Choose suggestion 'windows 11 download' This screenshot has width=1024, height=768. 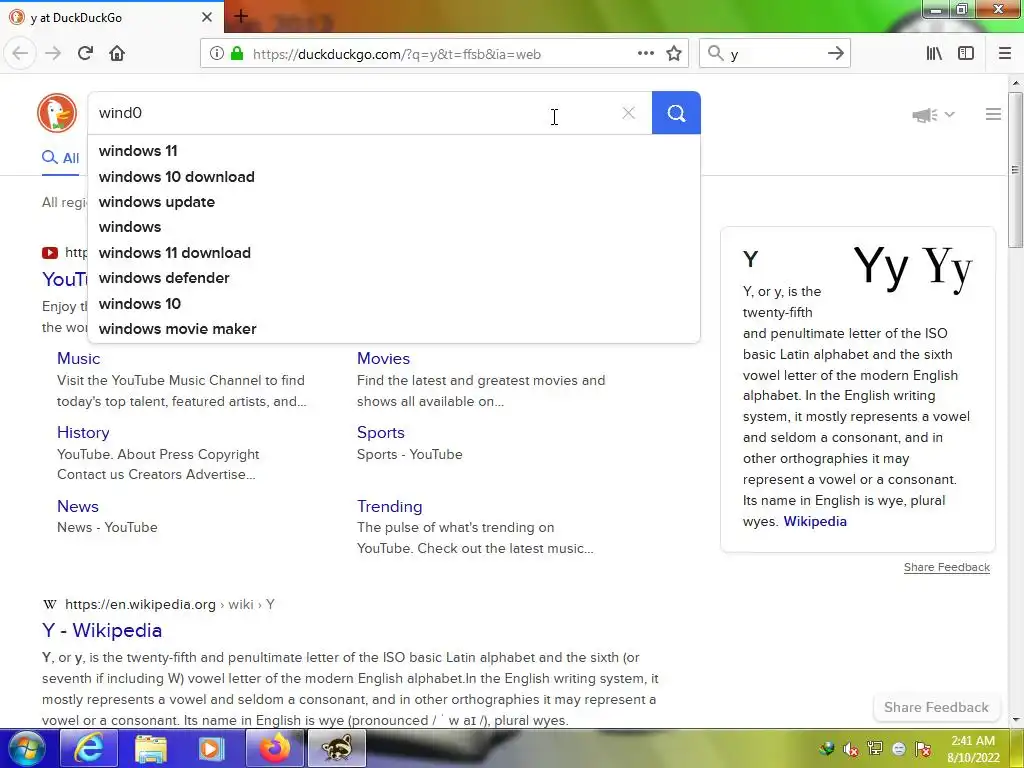pyautogui.click(x=394, y=253)
